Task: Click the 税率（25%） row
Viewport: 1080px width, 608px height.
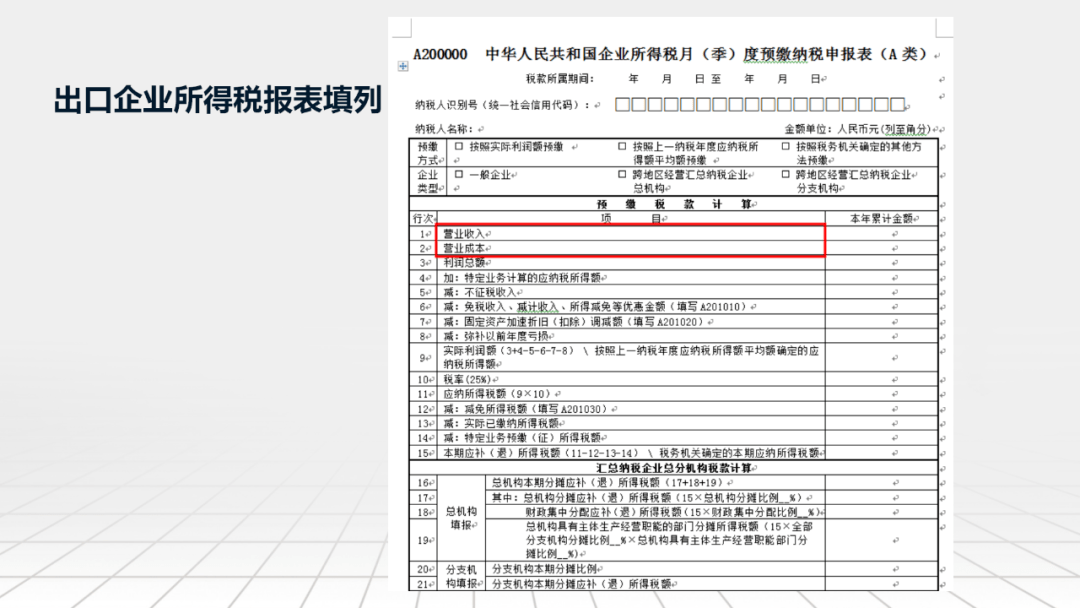Action: (x=468, y=380)
